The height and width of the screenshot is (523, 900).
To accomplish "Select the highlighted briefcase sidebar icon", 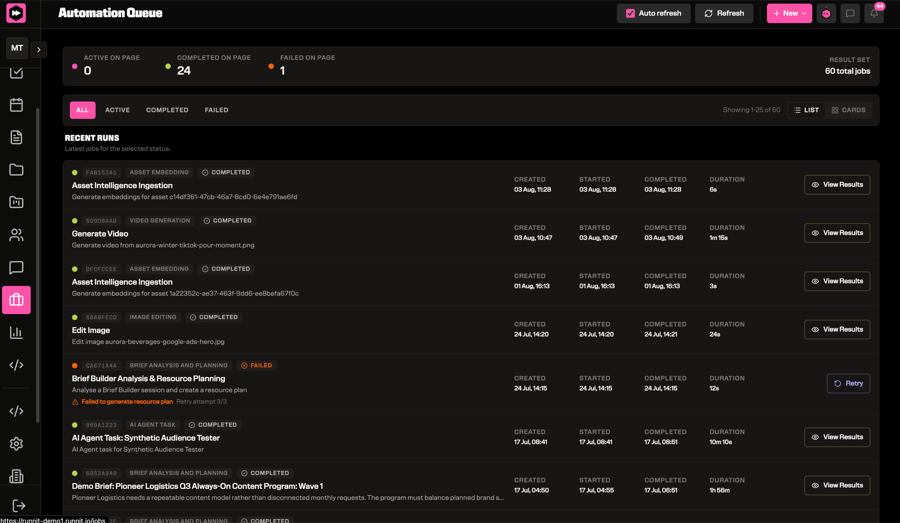I will 16,300.
